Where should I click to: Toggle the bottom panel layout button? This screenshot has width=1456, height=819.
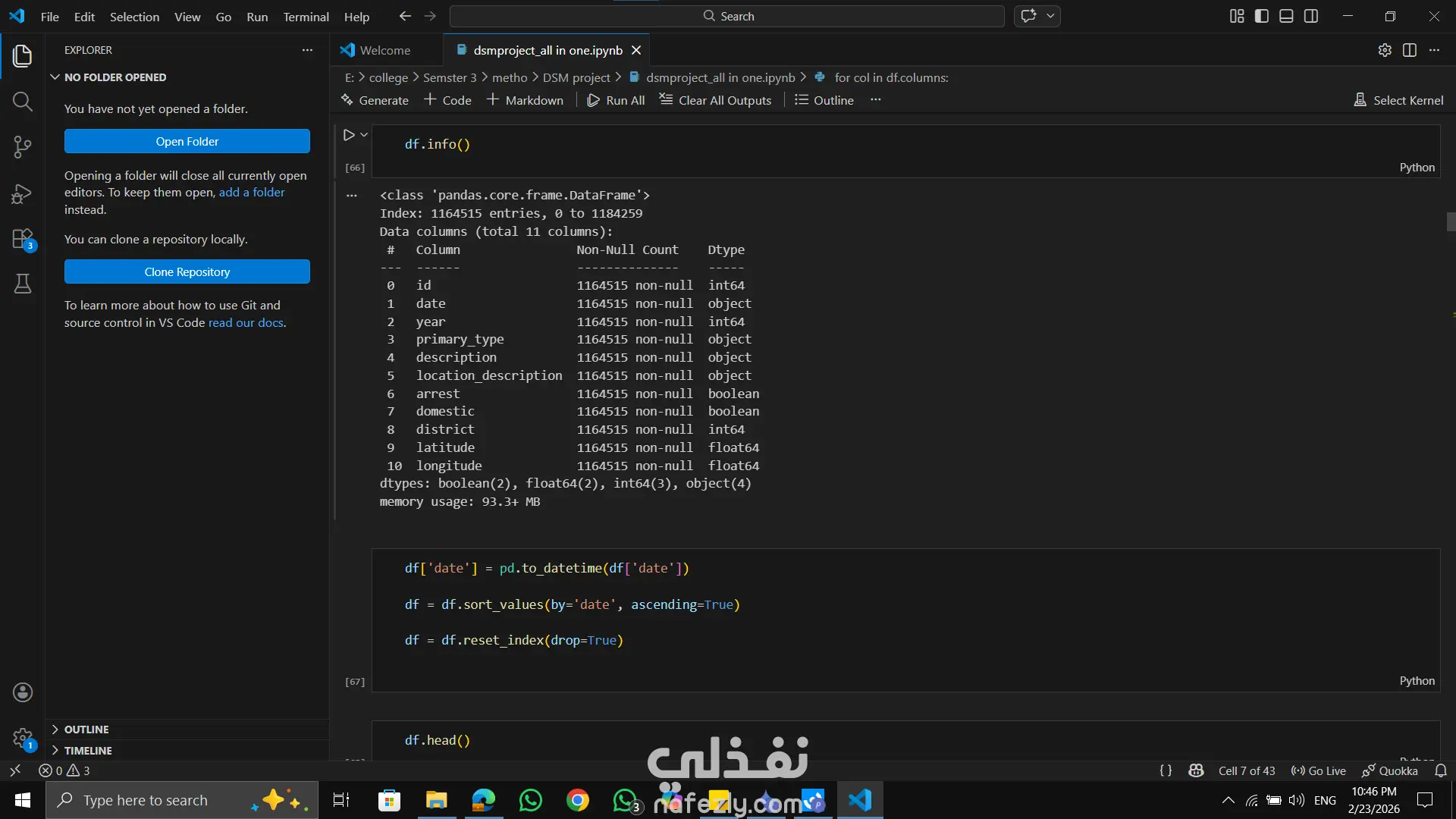(1286, 16)
